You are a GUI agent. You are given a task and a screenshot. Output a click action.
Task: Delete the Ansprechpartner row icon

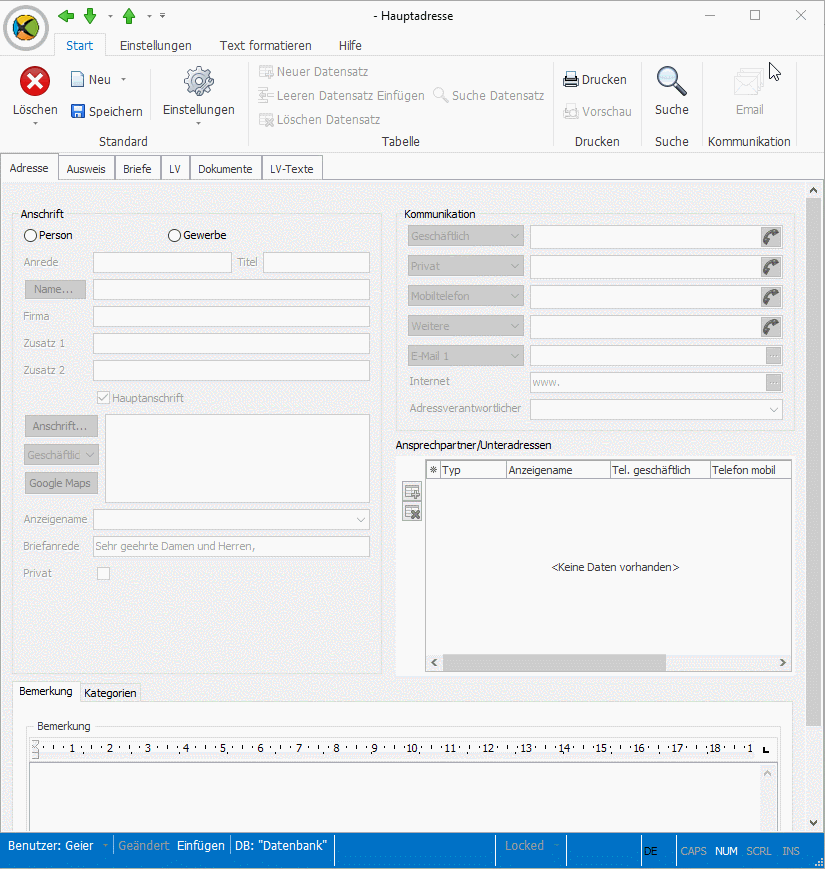pyautogui.click(x=412, y=512)
